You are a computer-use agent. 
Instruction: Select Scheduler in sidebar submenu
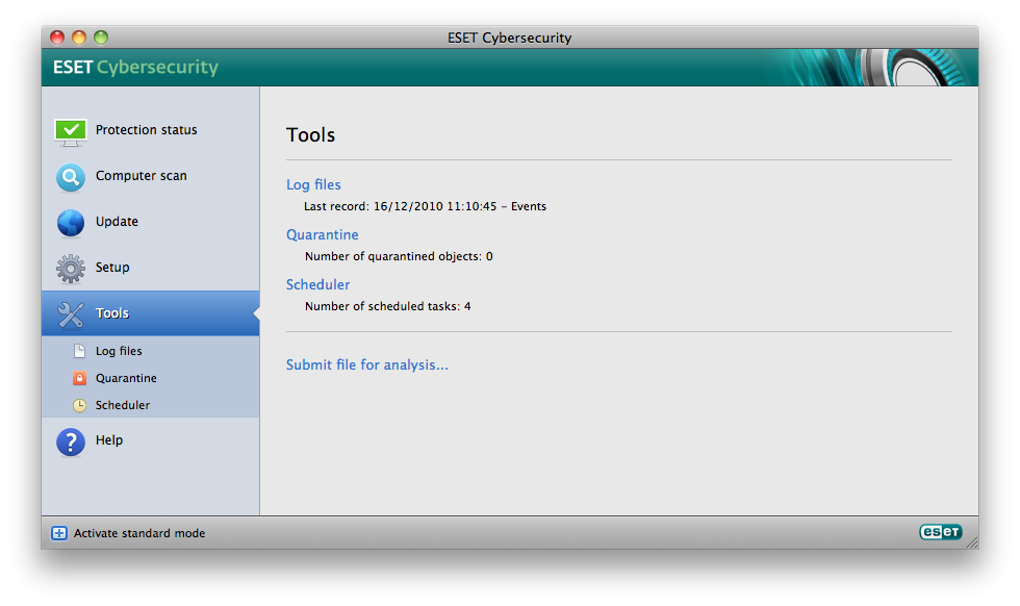coord(123,405)
